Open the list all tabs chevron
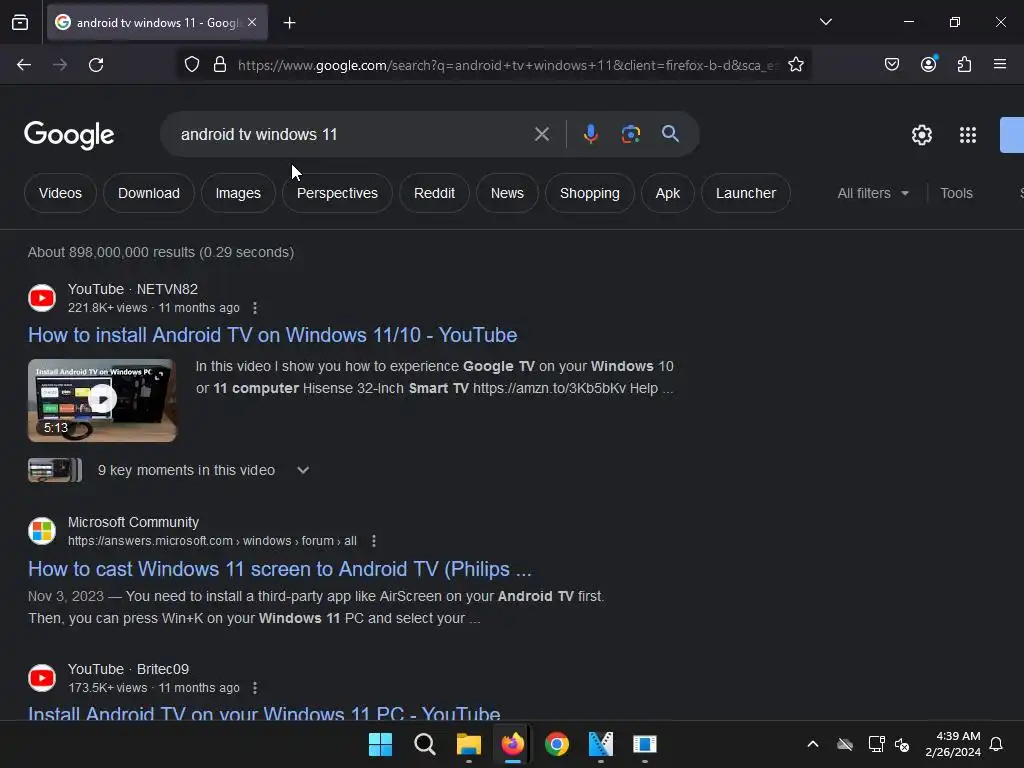1024x768 pixels. [x=825, y=22]
